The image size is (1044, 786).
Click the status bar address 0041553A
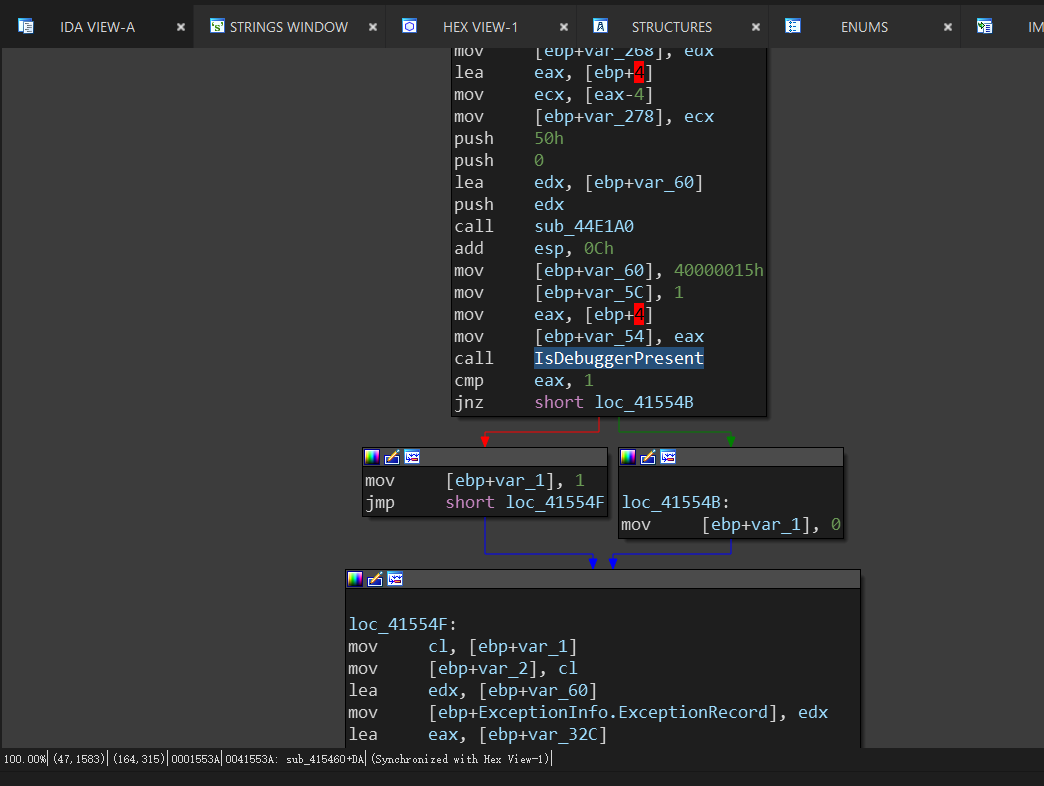pyautogui.click(x=250, y=759)
